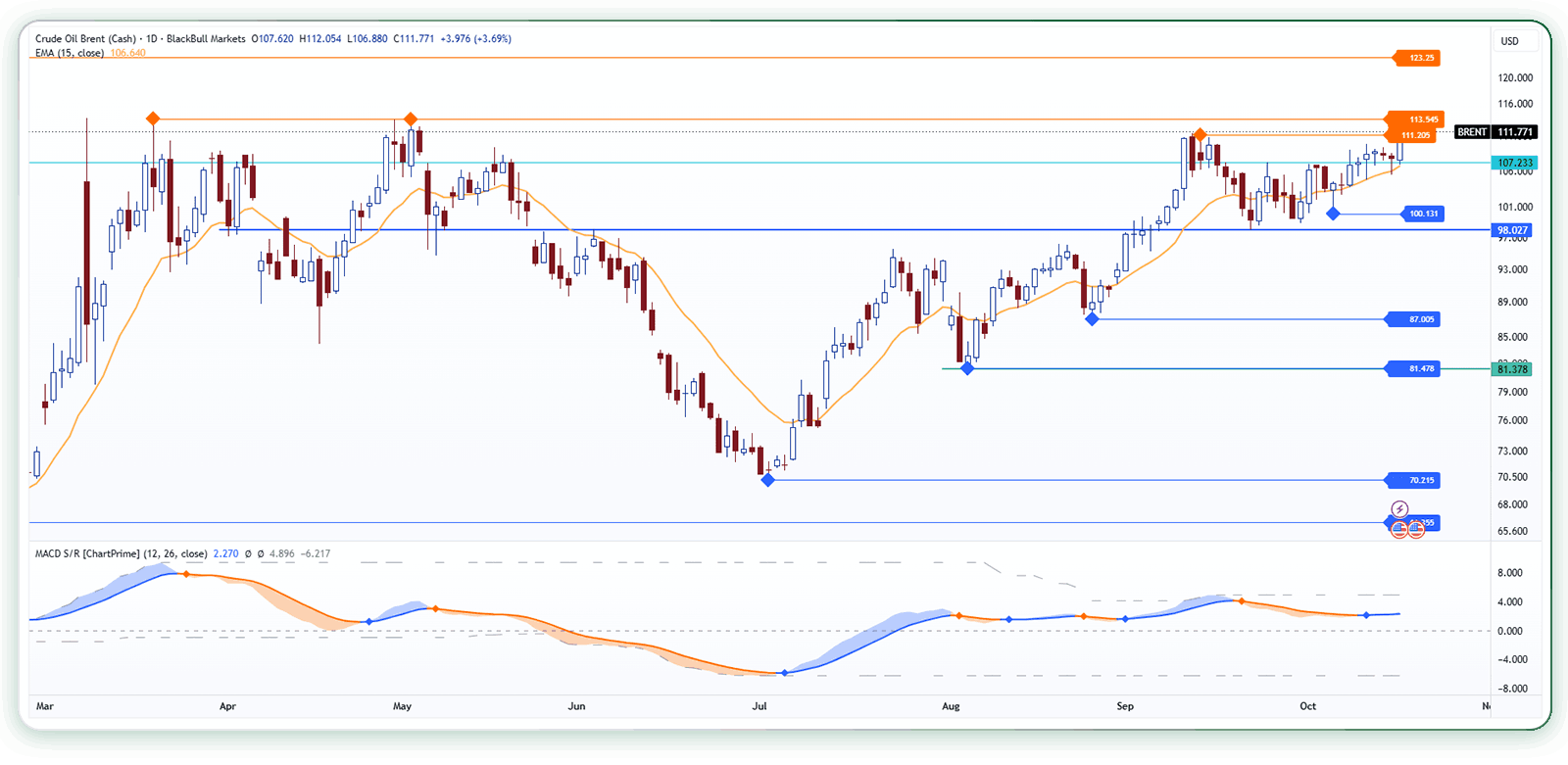The height and width of the screenshot is (765, 1568).
Task: Click the left US flag economic event icon
Action: (1399, 529)
